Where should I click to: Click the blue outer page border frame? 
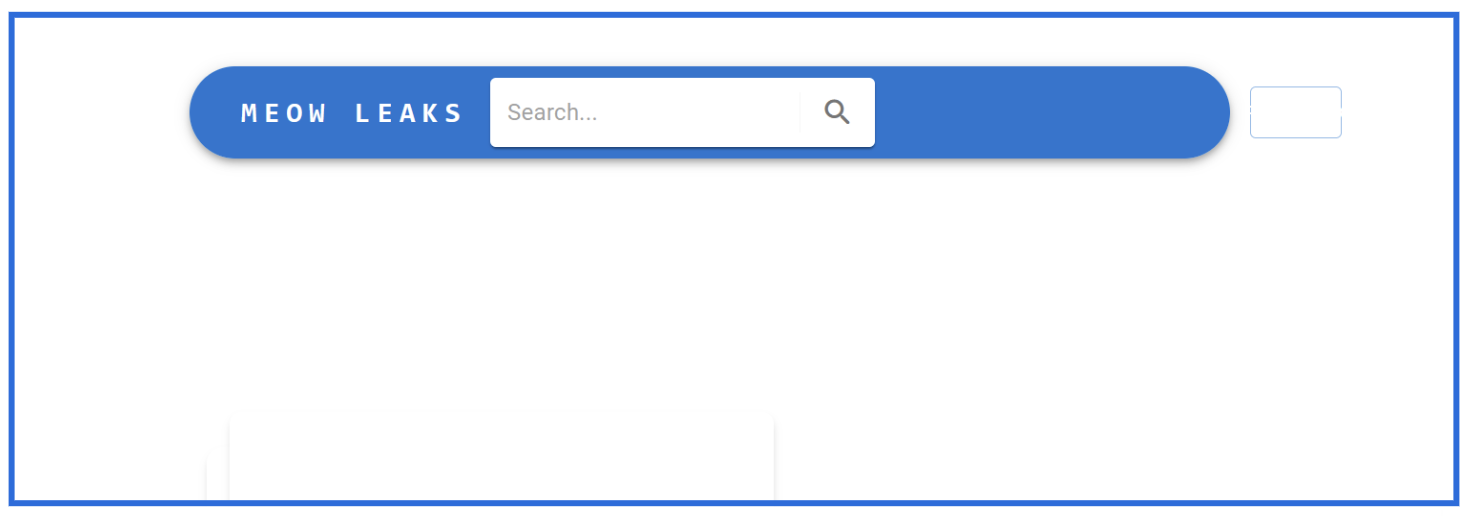[734, 15]
